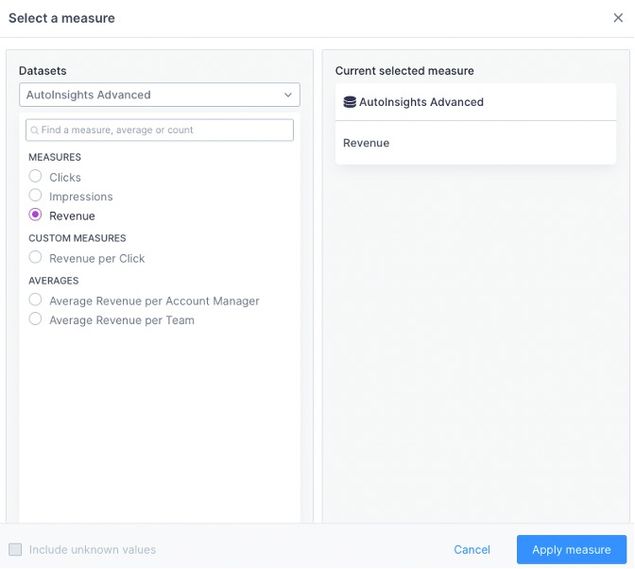The width and height of the screenshot is (635, 569).
Task: Click the Cancel link
Action: pyautogui.click(x=472, y=550)
